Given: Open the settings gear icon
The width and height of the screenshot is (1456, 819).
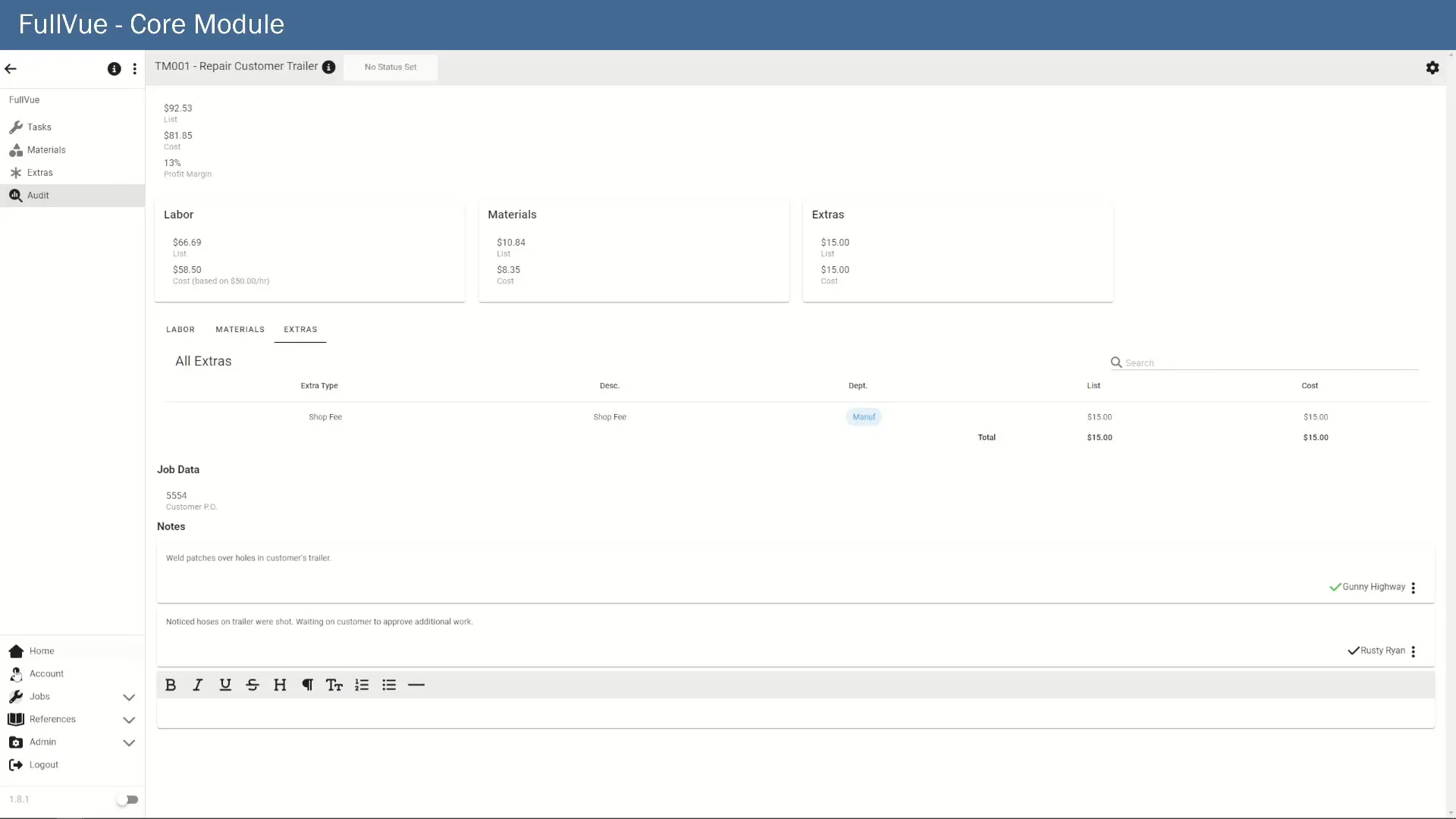Looking at the screenshot, I should 1432,68.
